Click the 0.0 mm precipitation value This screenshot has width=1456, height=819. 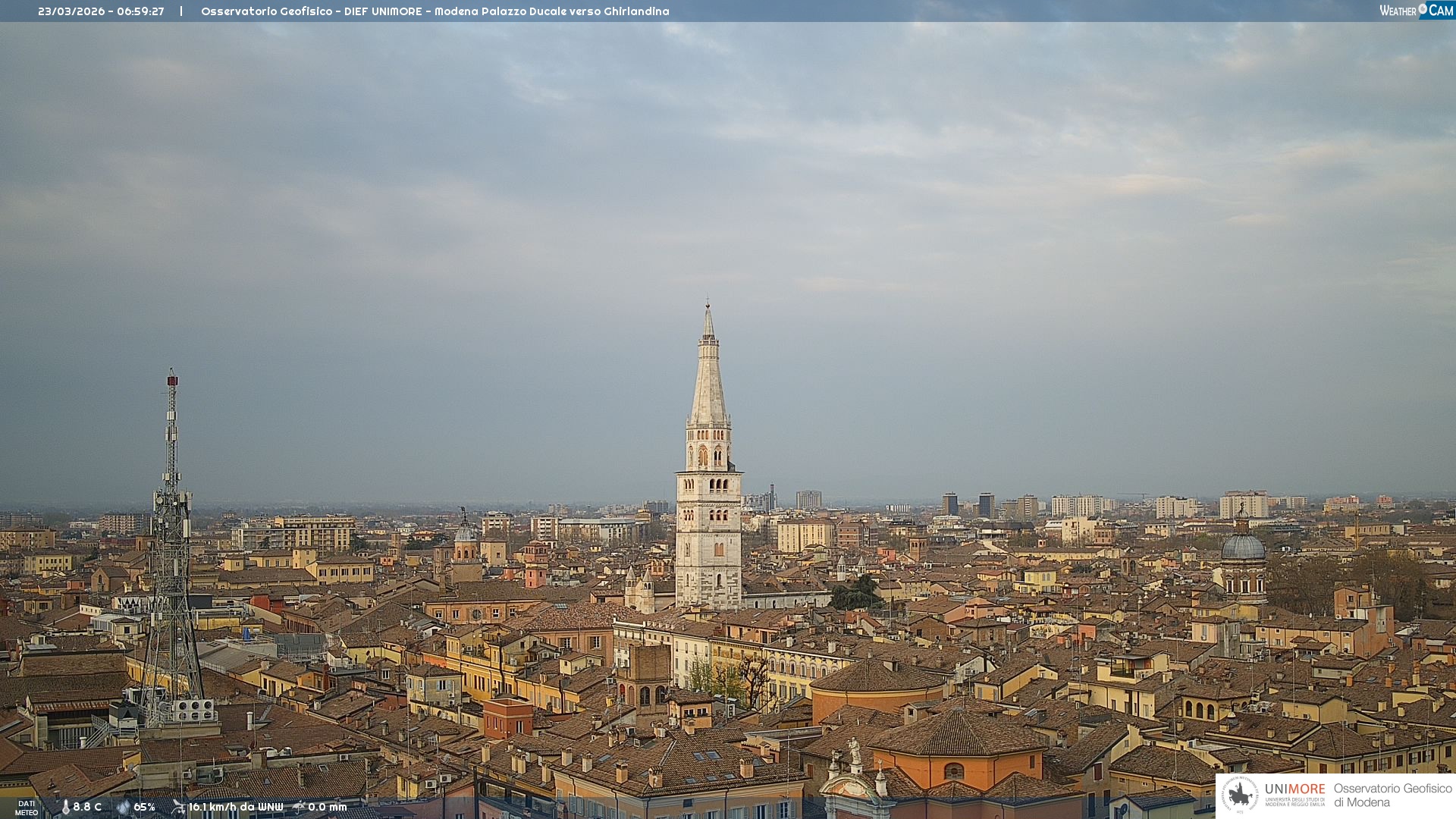pos(327,807)
